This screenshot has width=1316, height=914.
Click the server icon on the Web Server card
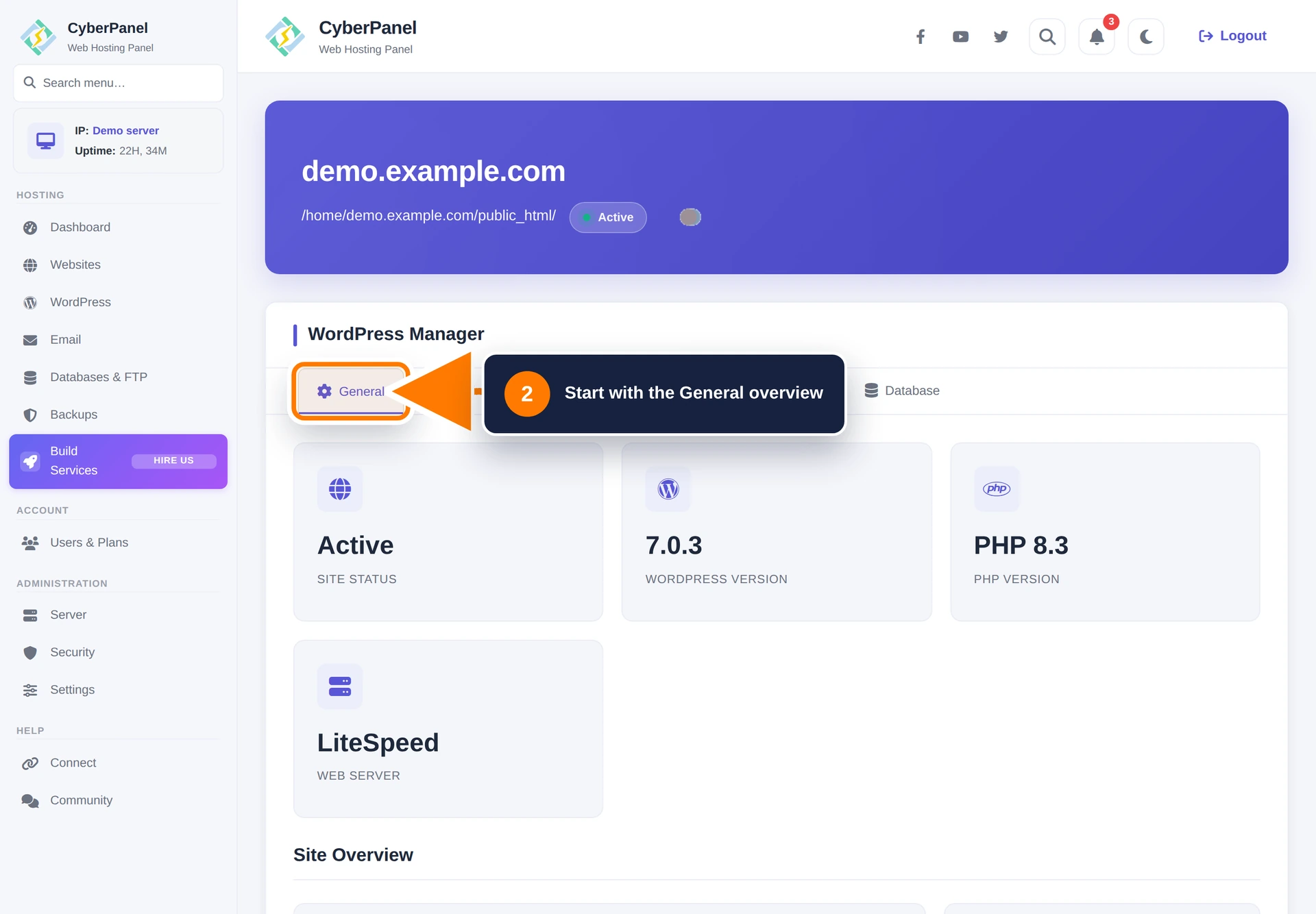tap(339, 687)
